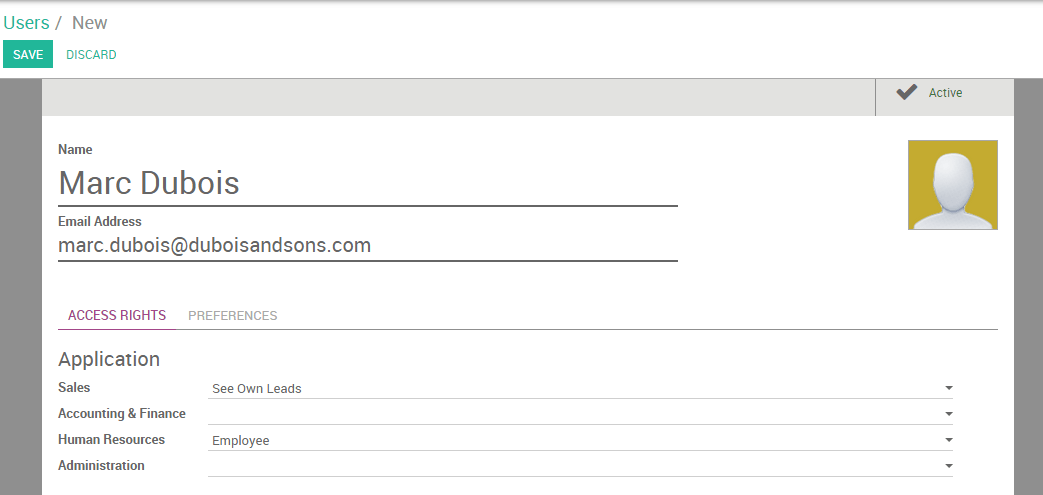Go back to Users via breadcrumb

[26, 23]
